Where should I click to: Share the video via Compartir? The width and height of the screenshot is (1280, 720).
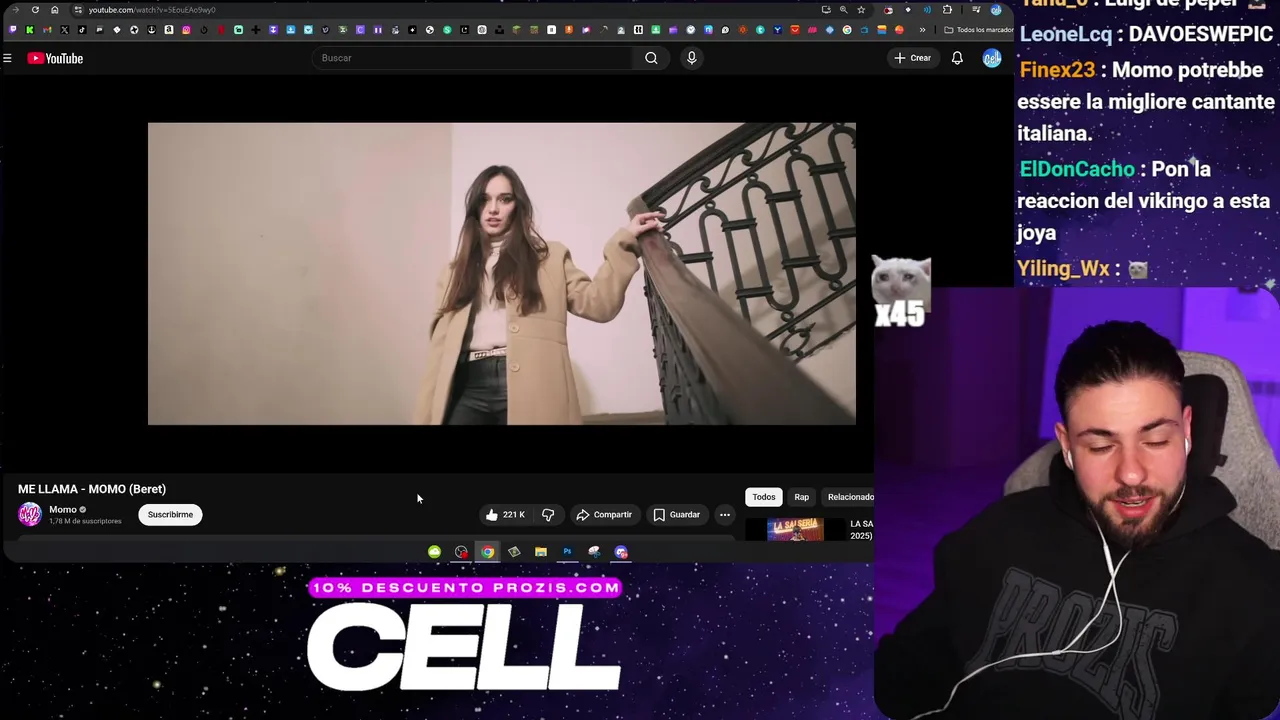pyautogui.click(x=604, y=515)
